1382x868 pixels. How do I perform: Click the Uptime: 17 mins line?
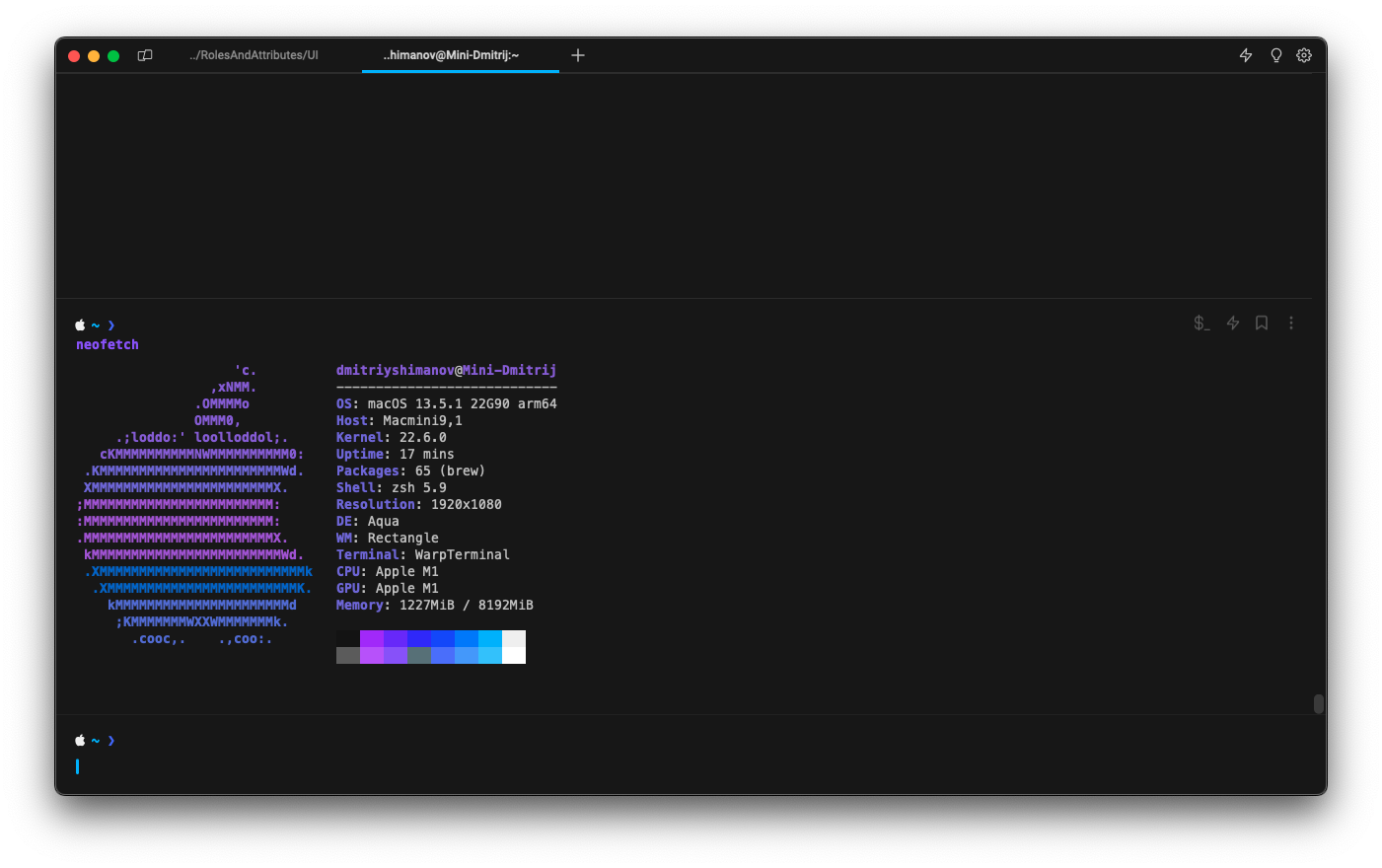pyautogui.click(x=396, y=454)
